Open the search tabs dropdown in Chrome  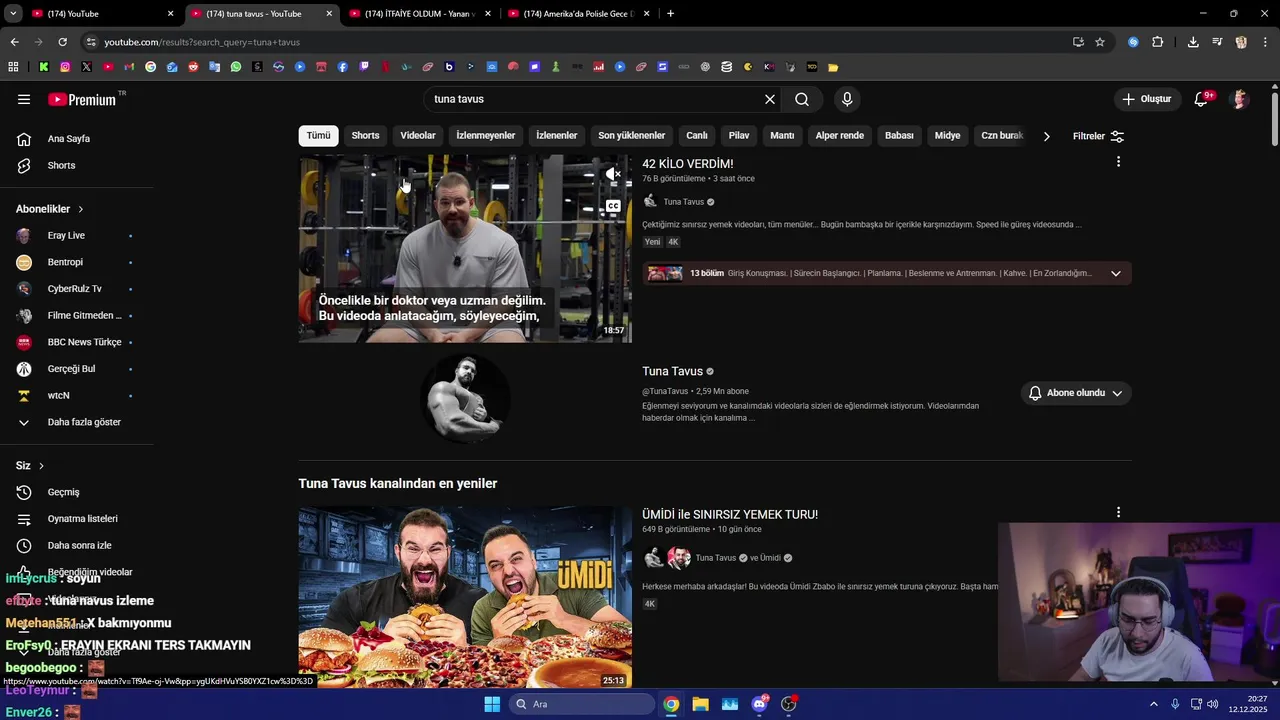13,13
